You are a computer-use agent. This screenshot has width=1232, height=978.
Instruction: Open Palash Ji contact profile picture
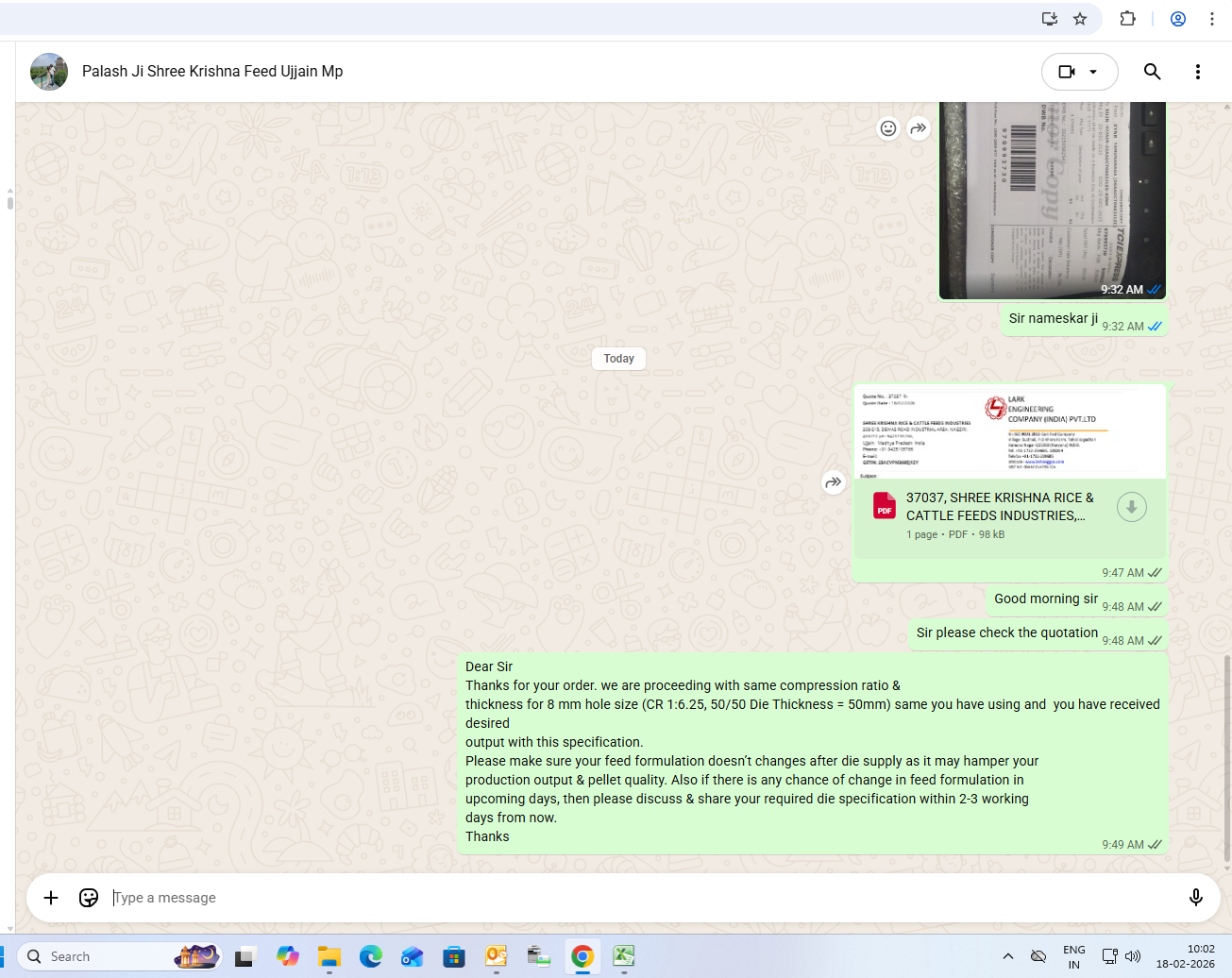49,72
